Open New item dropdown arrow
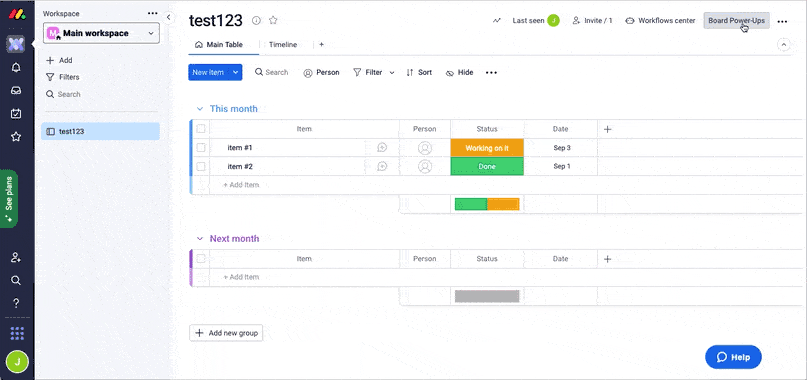Viewport: 807px width, 380px height. pos(235,73)
